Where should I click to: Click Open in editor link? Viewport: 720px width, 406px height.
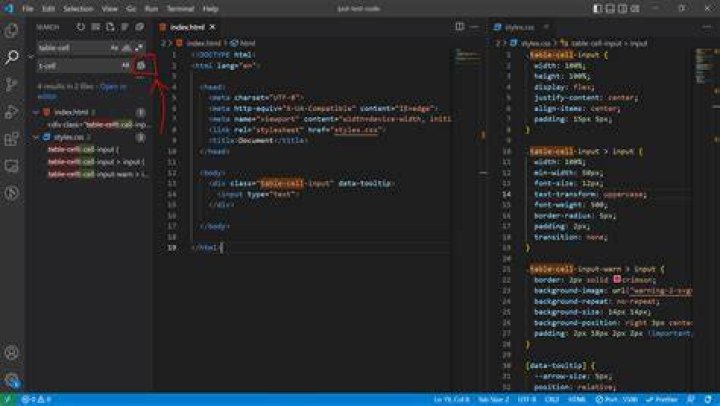(113, 86)
